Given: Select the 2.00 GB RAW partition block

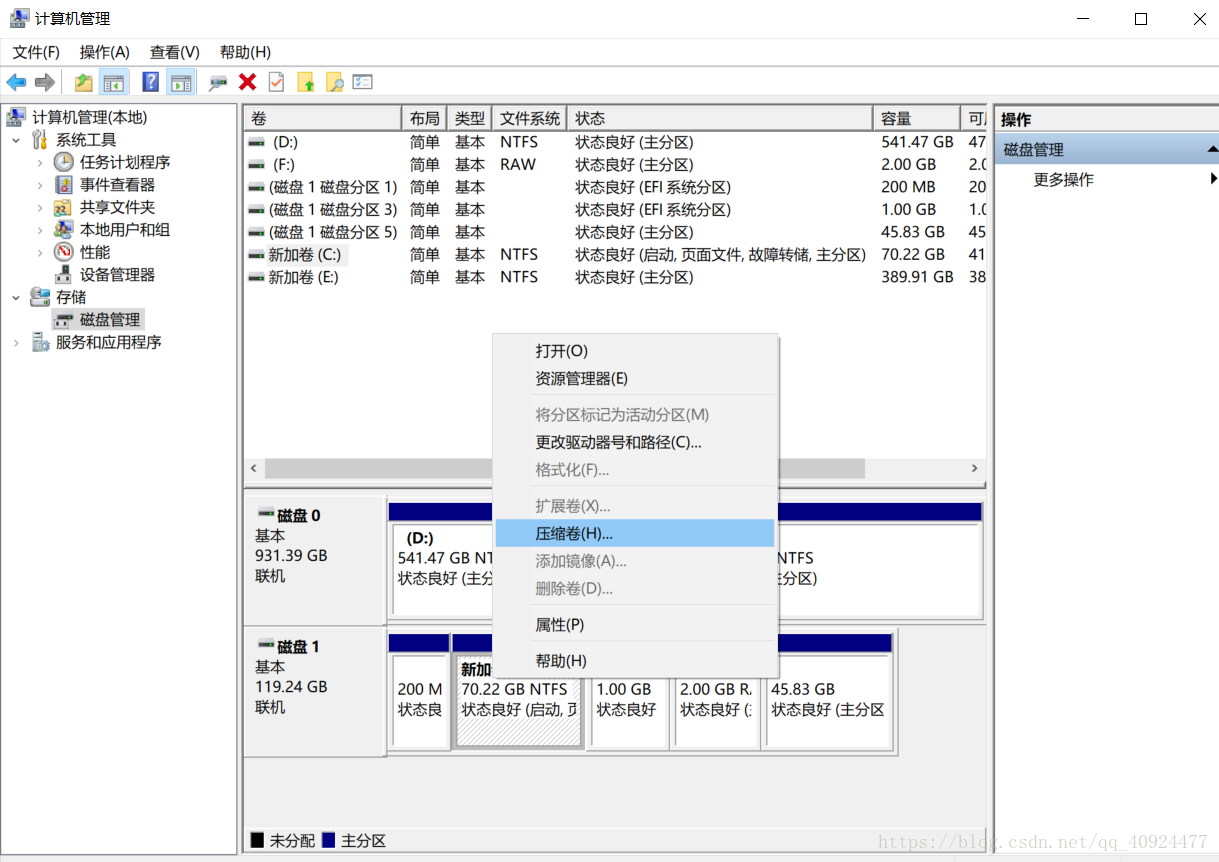Looking at the screenshot, I should click(716, 700).
